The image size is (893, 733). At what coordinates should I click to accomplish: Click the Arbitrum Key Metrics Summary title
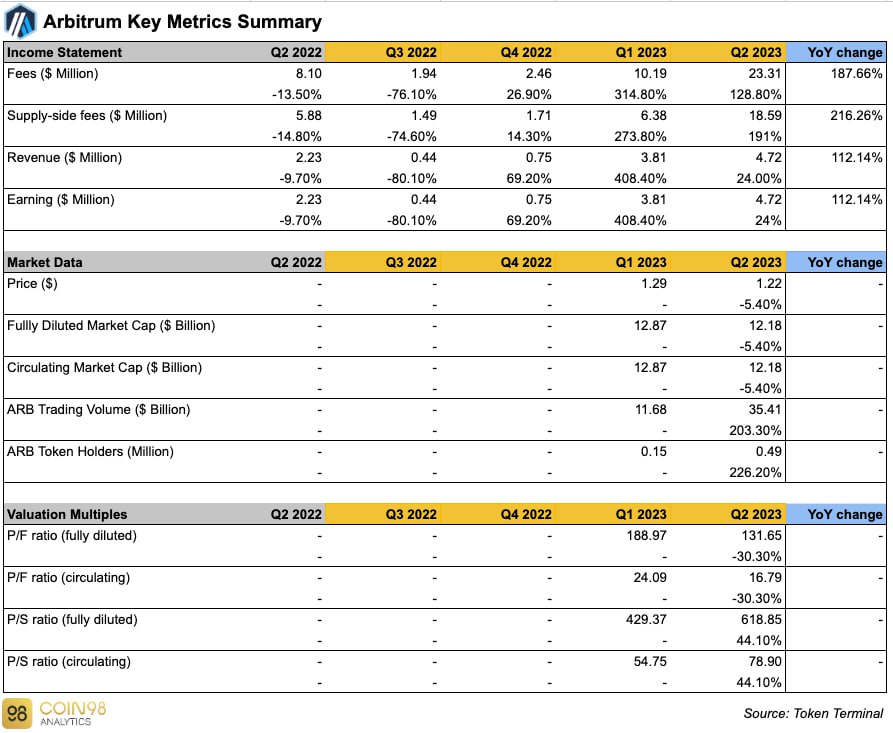(x=182, y=22)
